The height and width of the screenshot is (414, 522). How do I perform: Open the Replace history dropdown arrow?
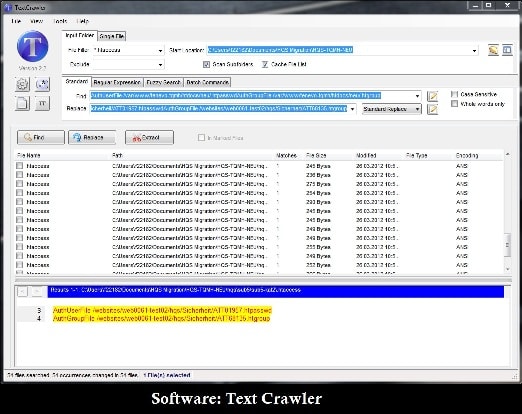352,109
